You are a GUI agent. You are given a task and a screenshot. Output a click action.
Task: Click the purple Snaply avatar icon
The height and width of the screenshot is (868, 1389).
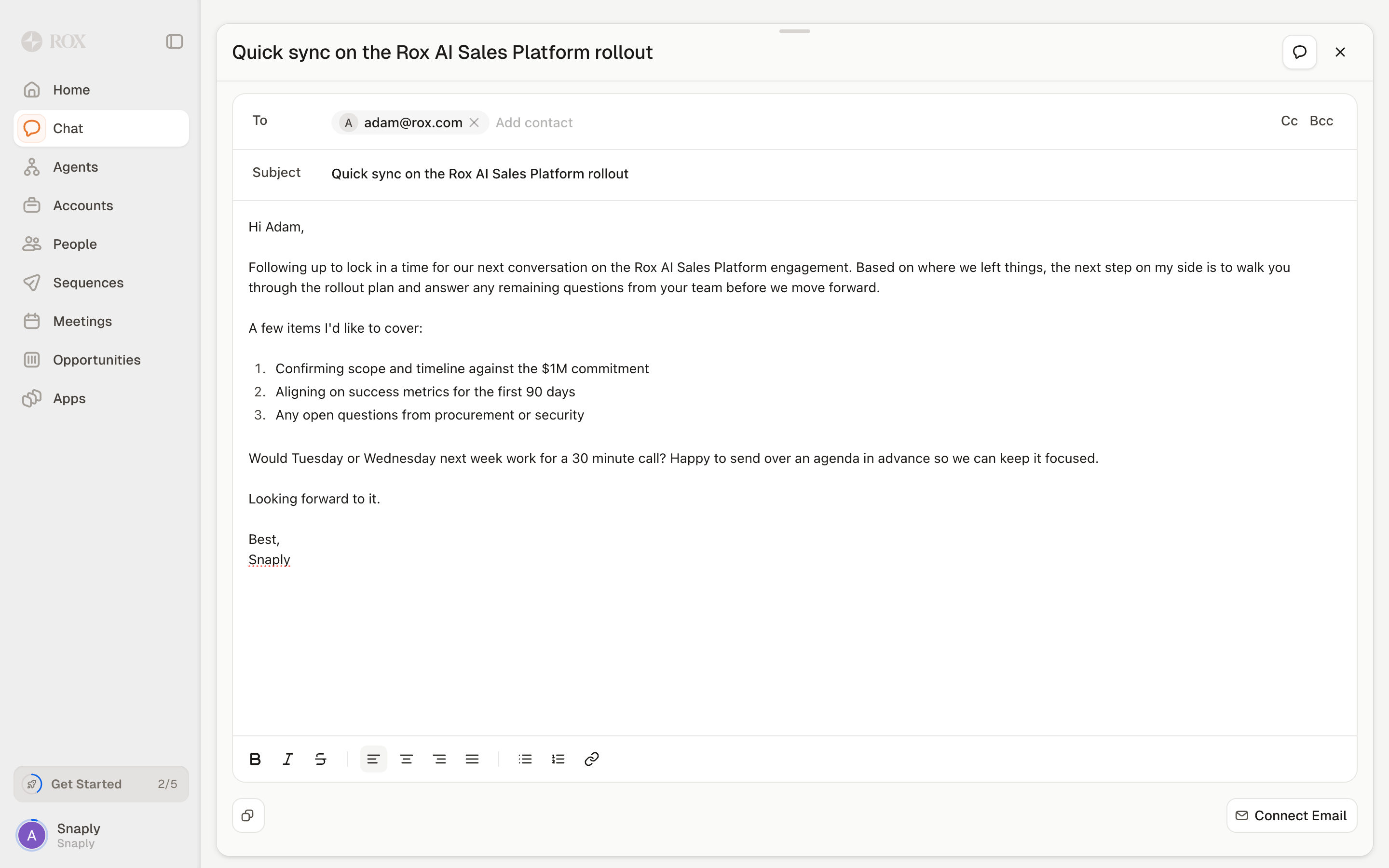[32, 835]
